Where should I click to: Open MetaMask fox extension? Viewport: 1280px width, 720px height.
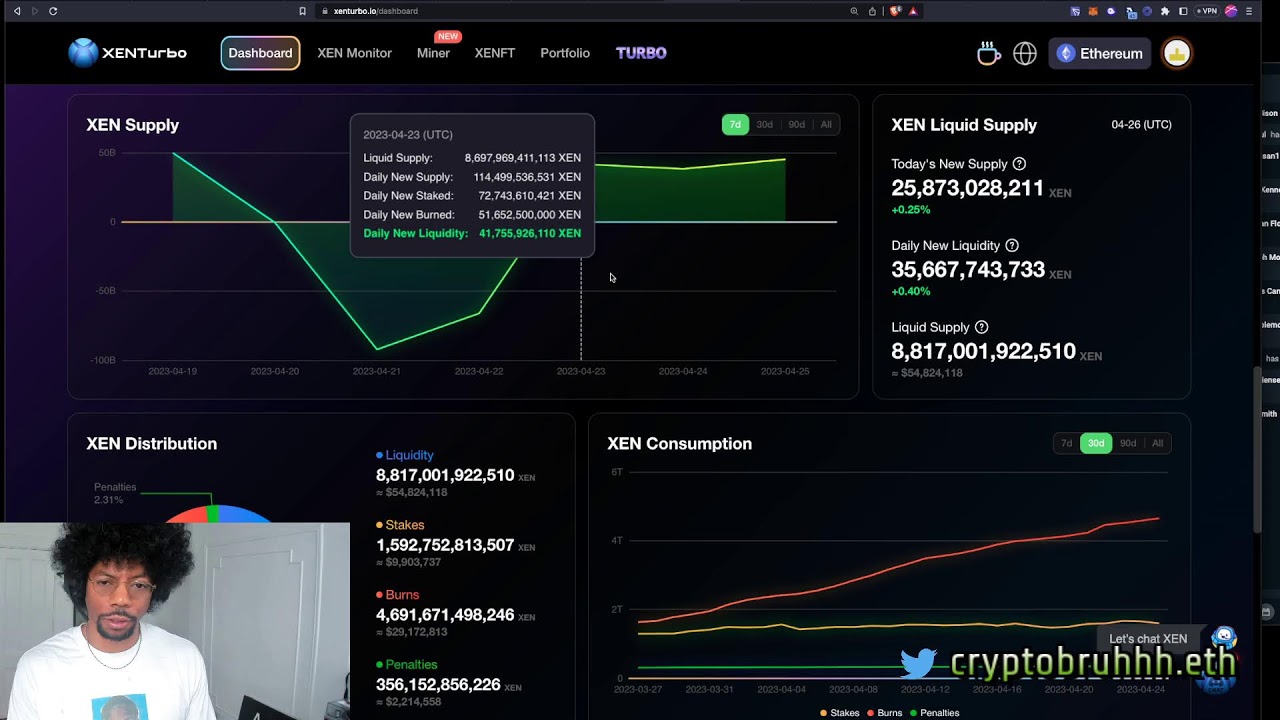coord(1093,11)
